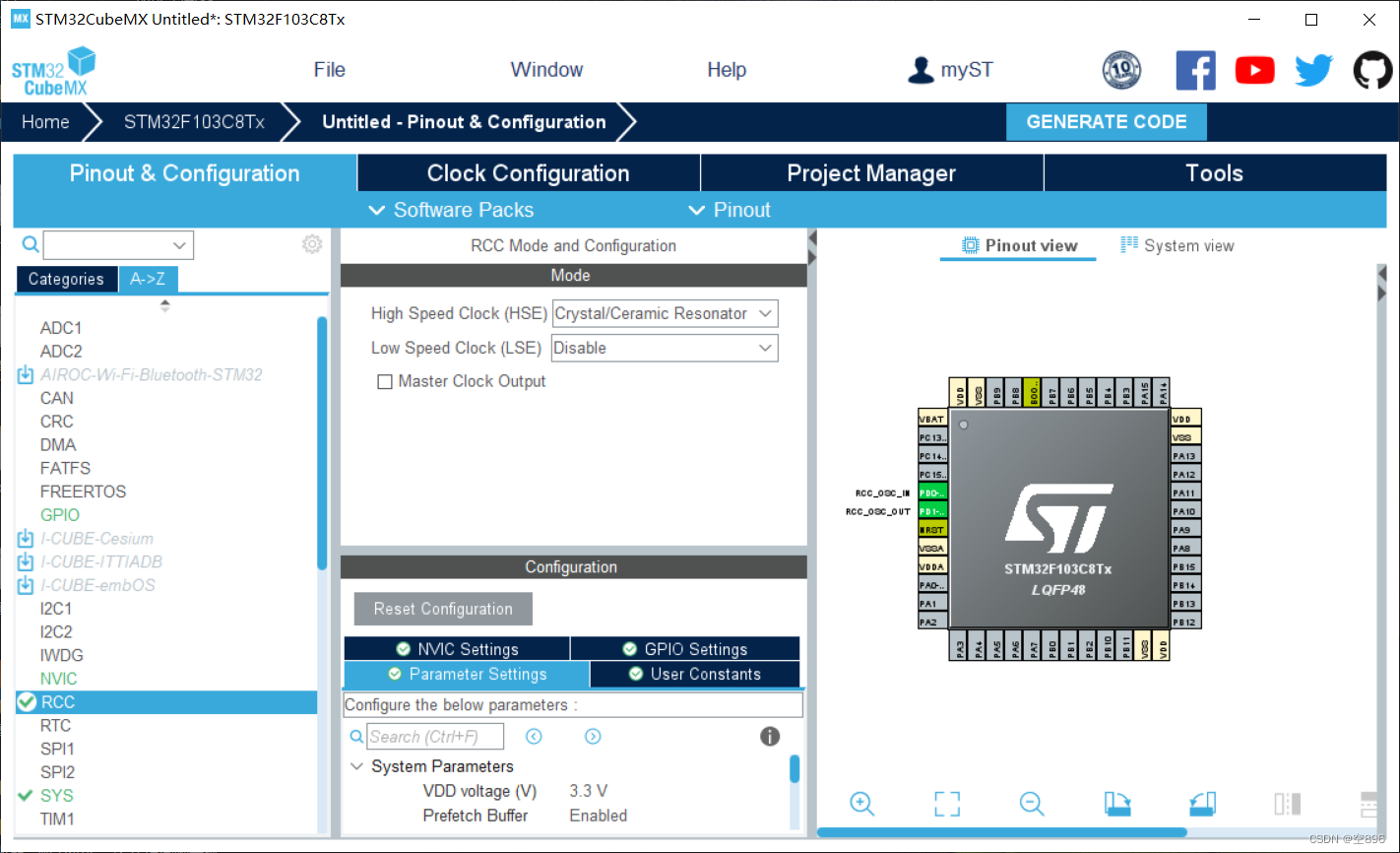The height and width of the screenshot is (853, 1400).
Task: Click the Reset Configuration button
Action: pos(443,609)
